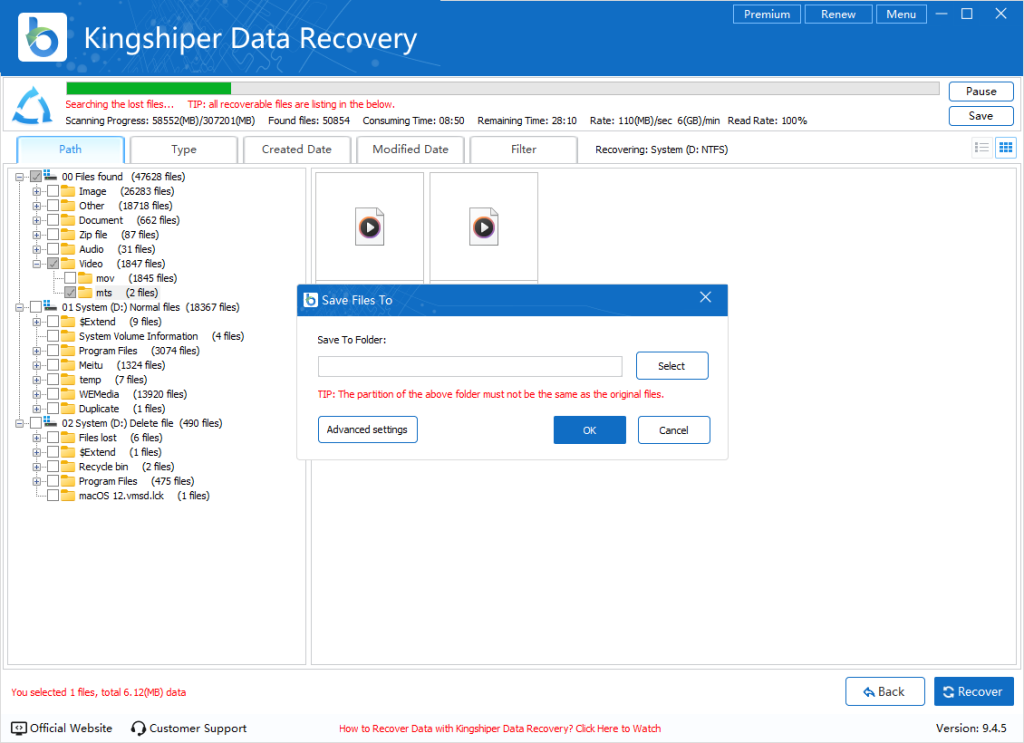Click the Renew button

pyautogui.click(x=838, y=14)
